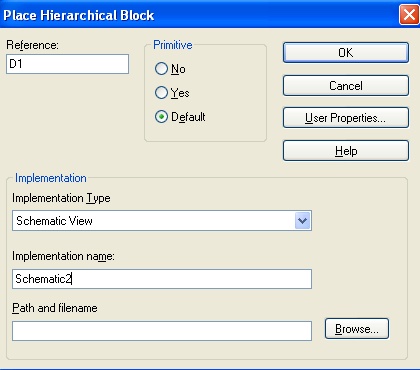Click the empty Path and filename field

(x=162, y=331)
